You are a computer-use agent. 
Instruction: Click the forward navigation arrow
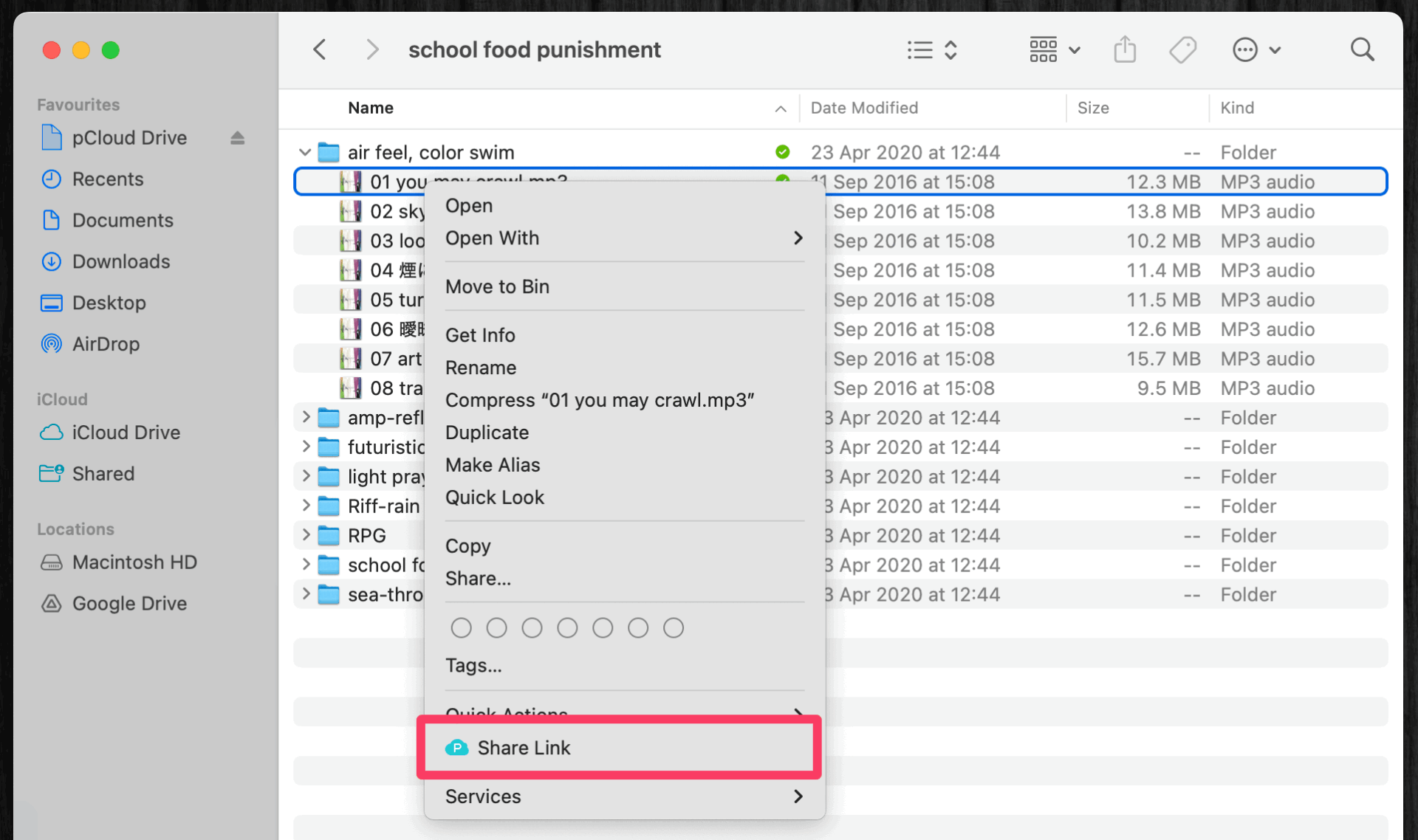coord(372,50)
